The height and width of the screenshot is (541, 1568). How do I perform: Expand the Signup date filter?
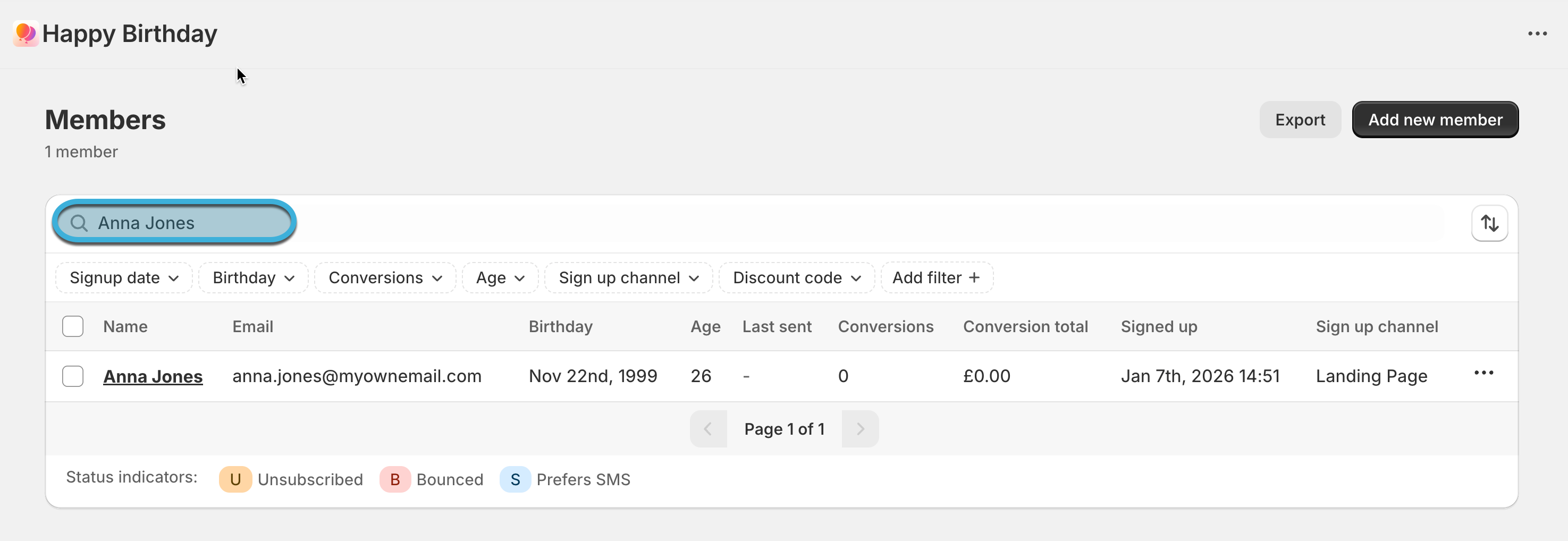point(124,278)
